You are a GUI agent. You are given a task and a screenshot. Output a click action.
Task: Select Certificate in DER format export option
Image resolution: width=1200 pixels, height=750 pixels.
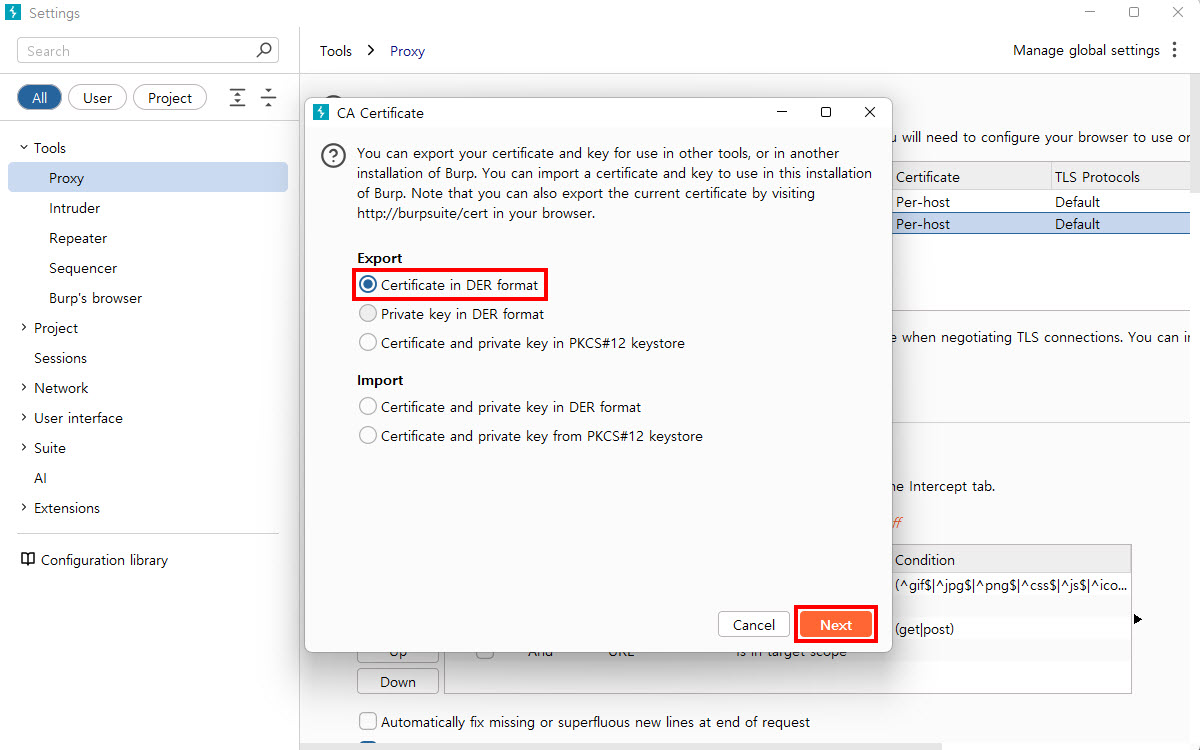(449, 285)
